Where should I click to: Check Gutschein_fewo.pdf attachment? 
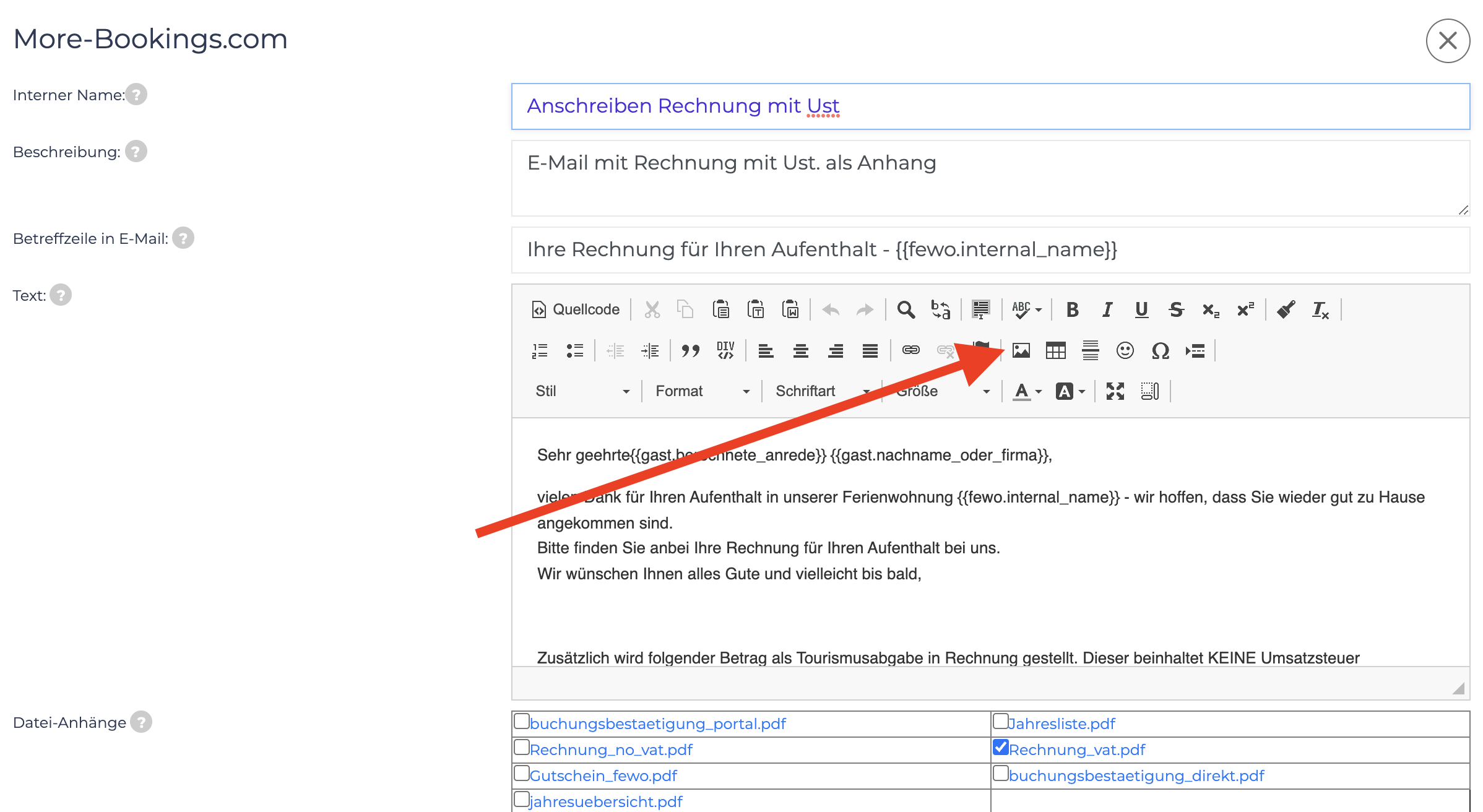pos(522,774)
